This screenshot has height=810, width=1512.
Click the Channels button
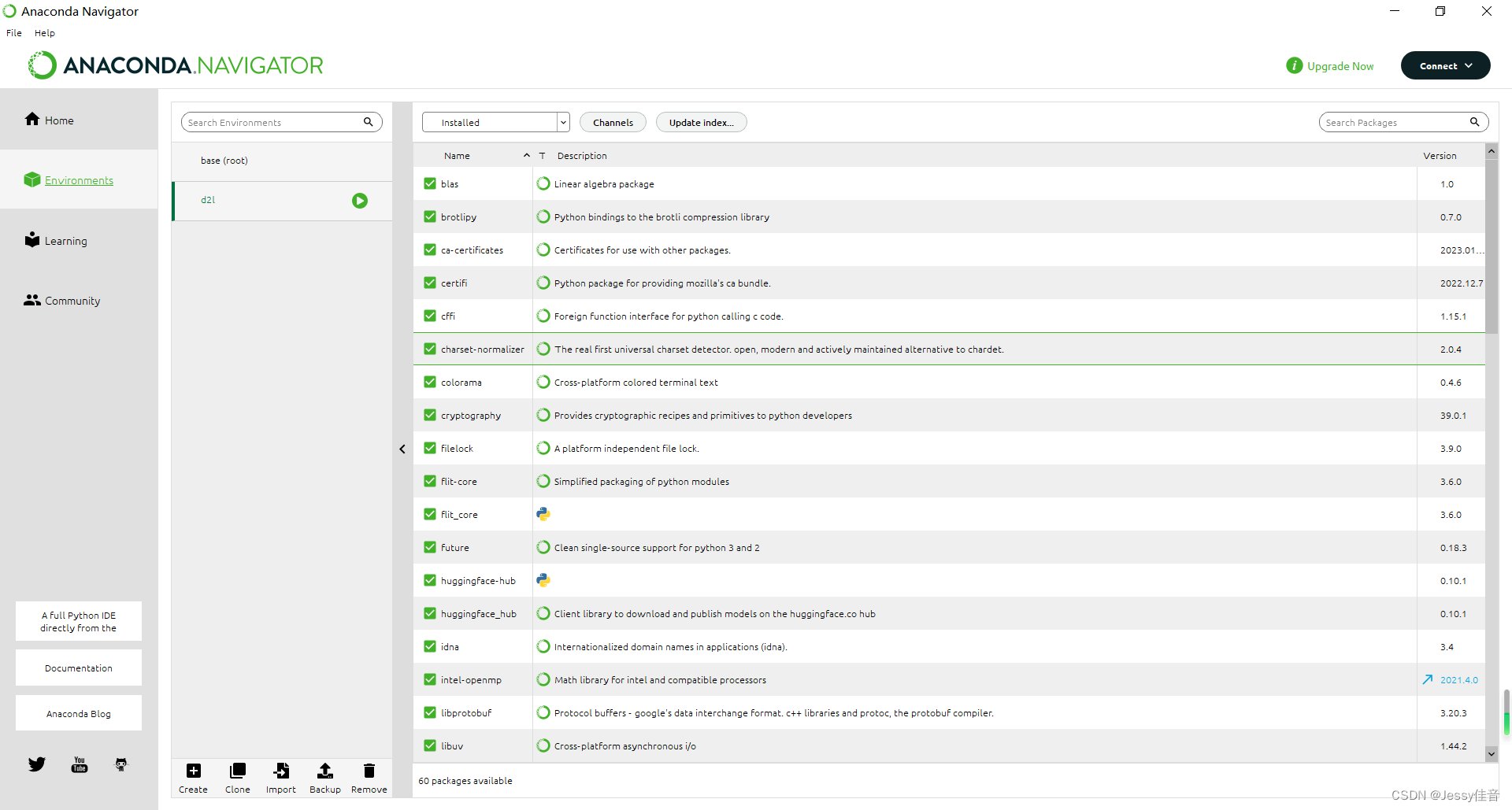click(x=613, y=122)
